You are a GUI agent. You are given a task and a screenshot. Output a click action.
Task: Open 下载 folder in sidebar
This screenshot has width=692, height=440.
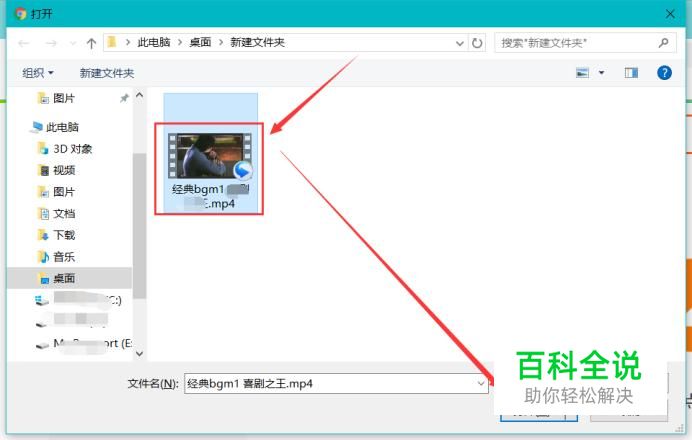(56, 235)
